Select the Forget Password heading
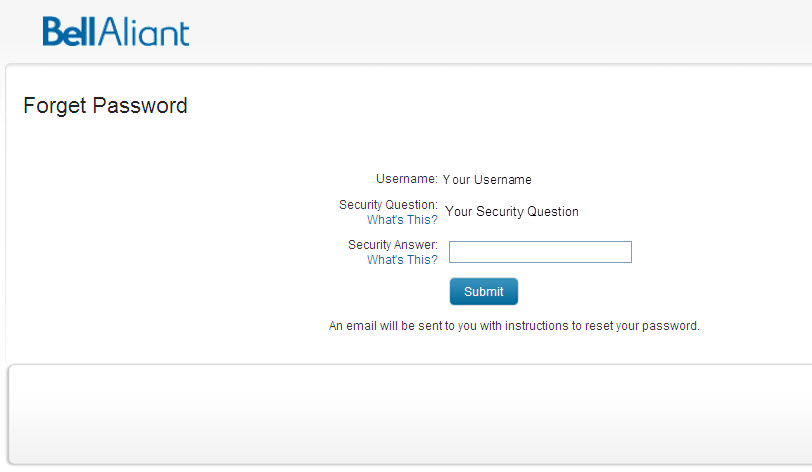The height and width of the screenshot is (472, 812). [105, 106]
